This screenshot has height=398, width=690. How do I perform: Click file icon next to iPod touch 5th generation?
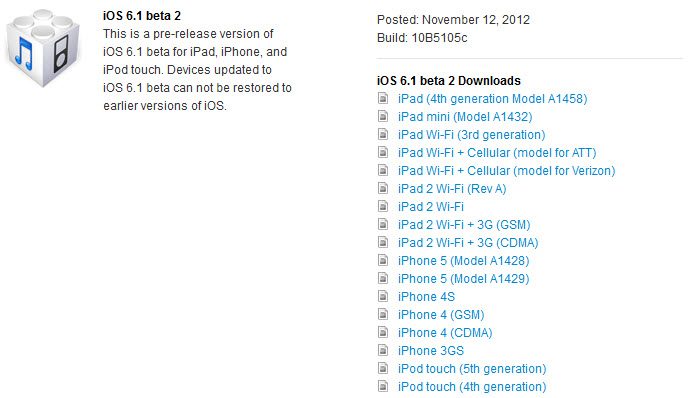click(x=383, y=369)
